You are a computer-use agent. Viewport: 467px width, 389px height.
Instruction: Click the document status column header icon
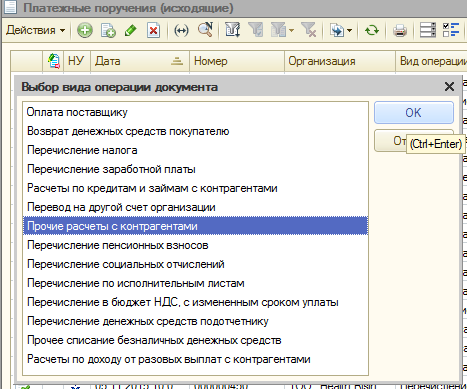54,61
